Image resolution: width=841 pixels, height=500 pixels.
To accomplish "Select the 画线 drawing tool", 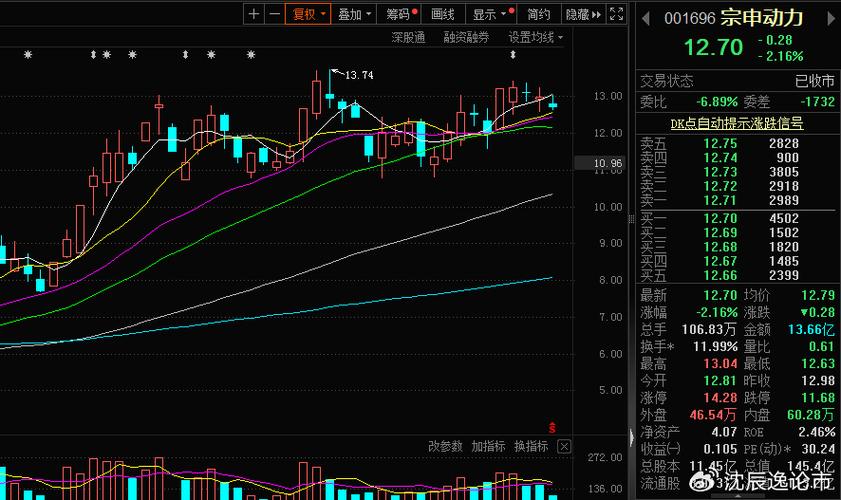I will click(442, 14).
